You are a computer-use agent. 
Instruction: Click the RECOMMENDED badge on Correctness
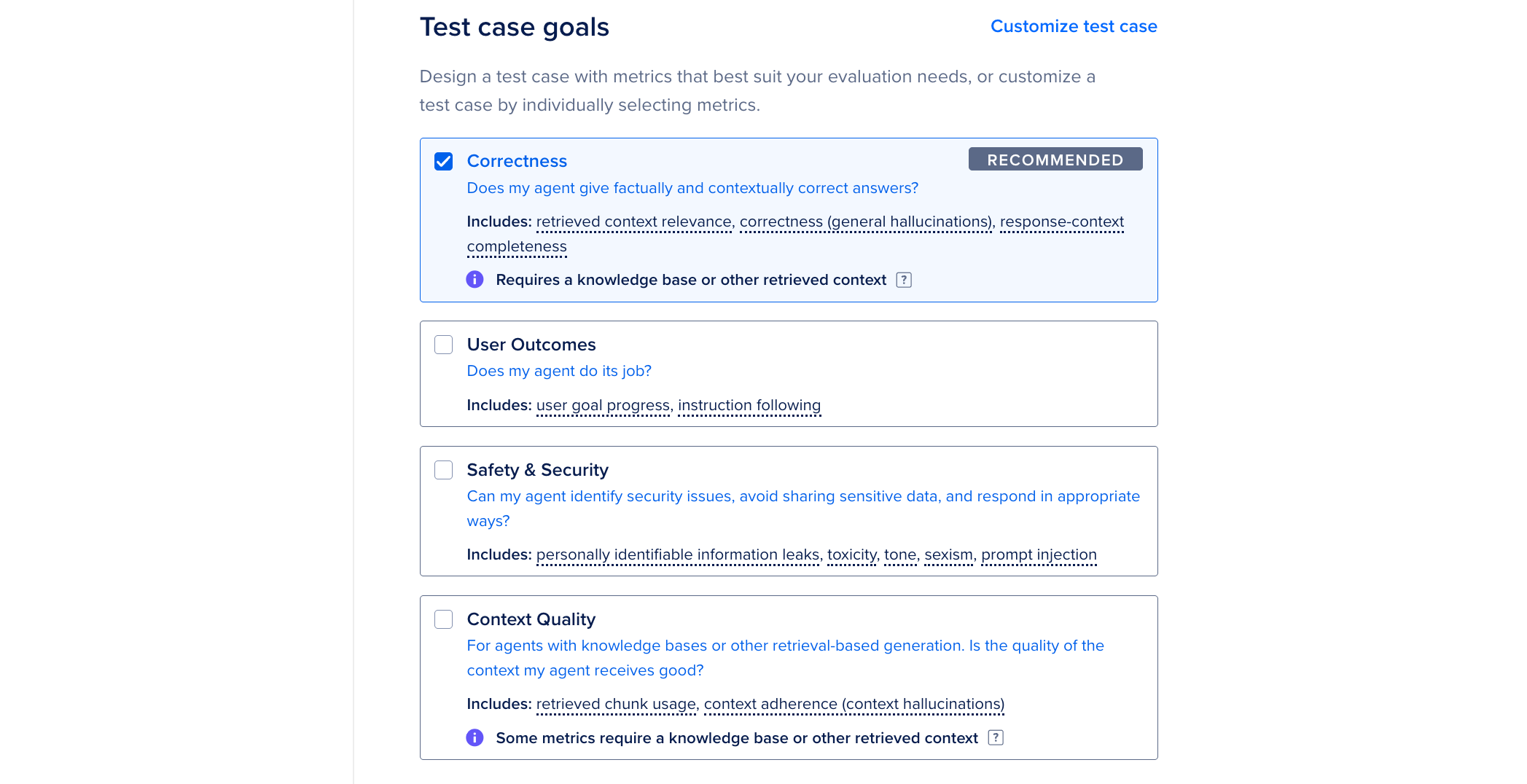[x=1055, y=160]
